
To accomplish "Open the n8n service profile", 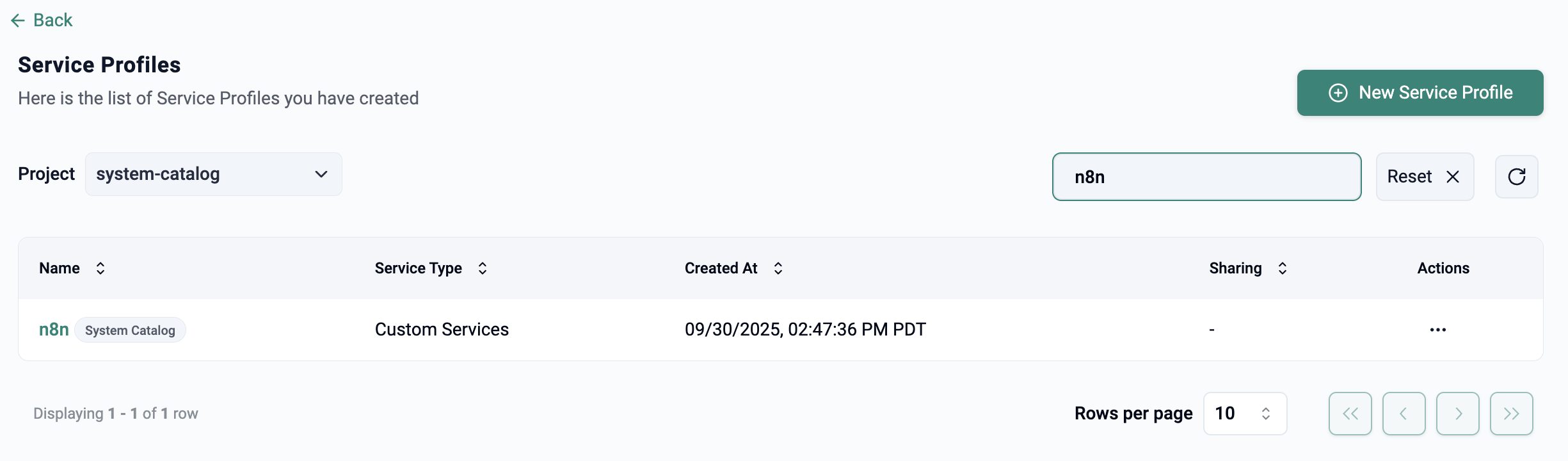I will point(54,330).
